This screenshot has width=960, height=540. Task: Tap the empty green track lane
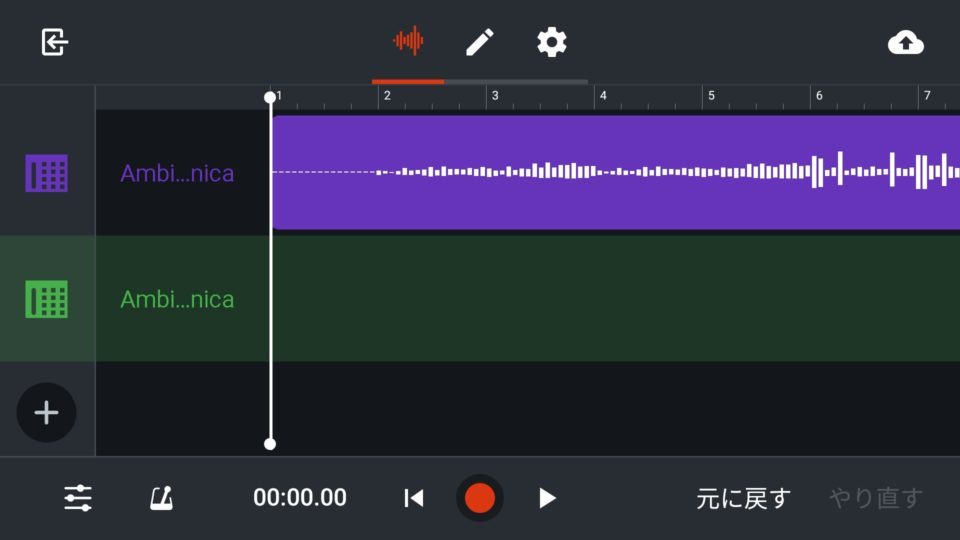point(615,299)
